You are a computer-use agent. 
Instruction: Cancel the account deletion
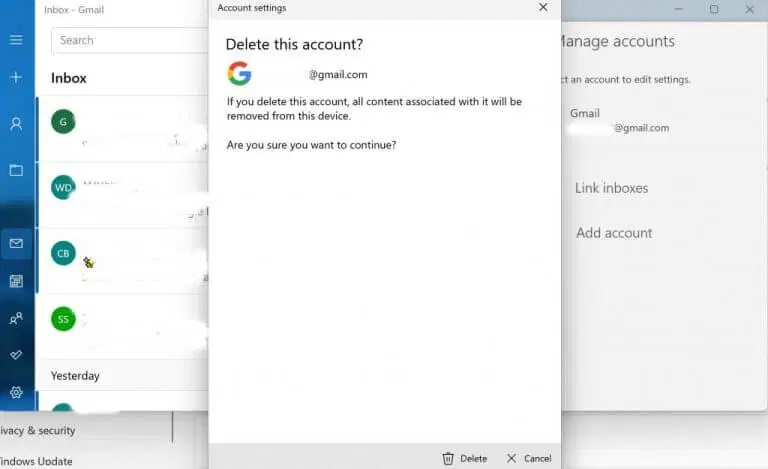pyautogui.click(x=529, y=459)
